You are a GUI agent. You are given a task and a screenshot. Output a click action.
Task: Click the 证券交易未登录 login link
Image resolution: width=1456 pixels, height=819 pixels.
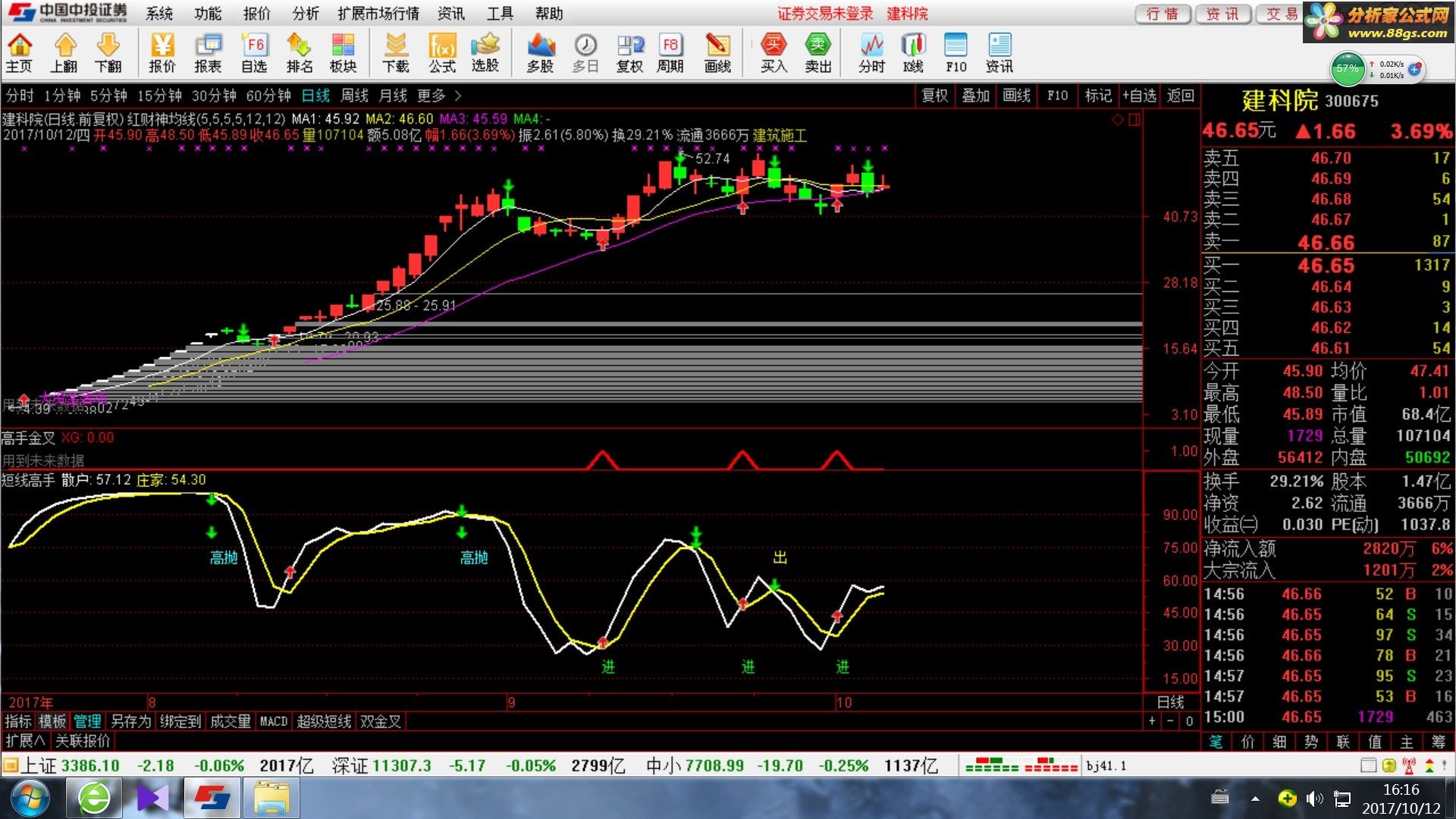point(825,14)
